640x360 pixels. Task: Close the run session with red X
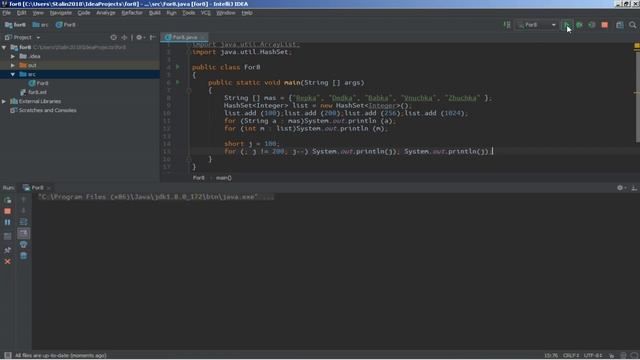coord(7,261)
